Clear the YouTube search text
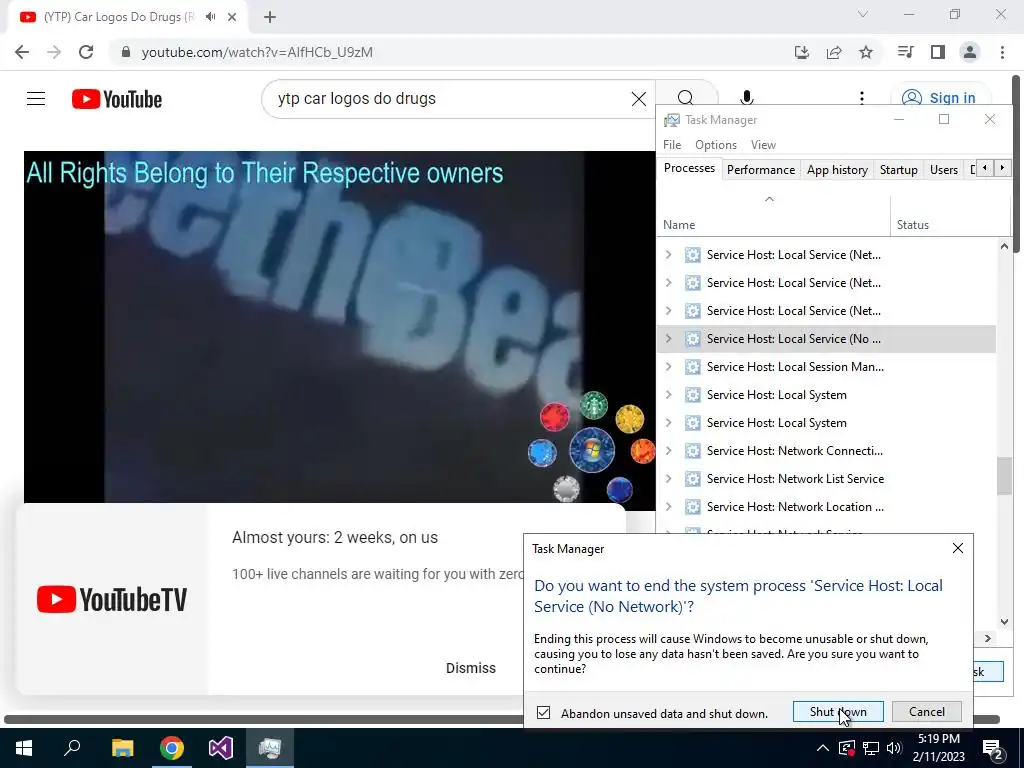The width and height of the screenshot is (1024, 768). (x=639, y=99)
